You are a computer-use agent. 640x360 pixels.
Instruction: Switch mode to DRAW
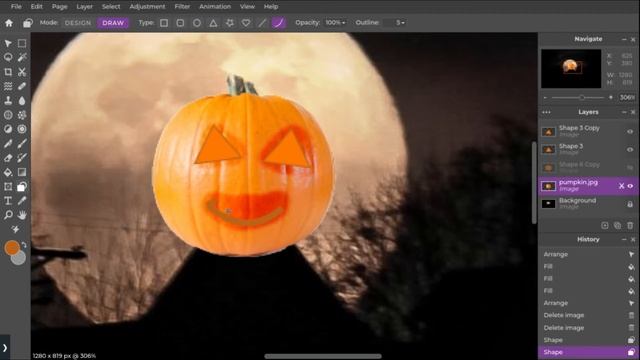(113, 23)
